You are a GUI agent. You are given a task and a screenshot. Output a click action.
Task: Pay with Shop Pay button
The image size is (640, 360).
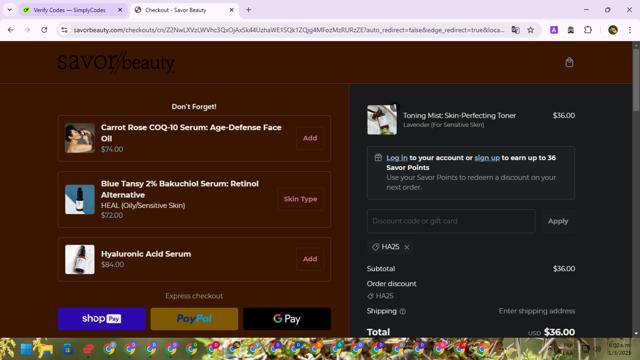point(102,319)
